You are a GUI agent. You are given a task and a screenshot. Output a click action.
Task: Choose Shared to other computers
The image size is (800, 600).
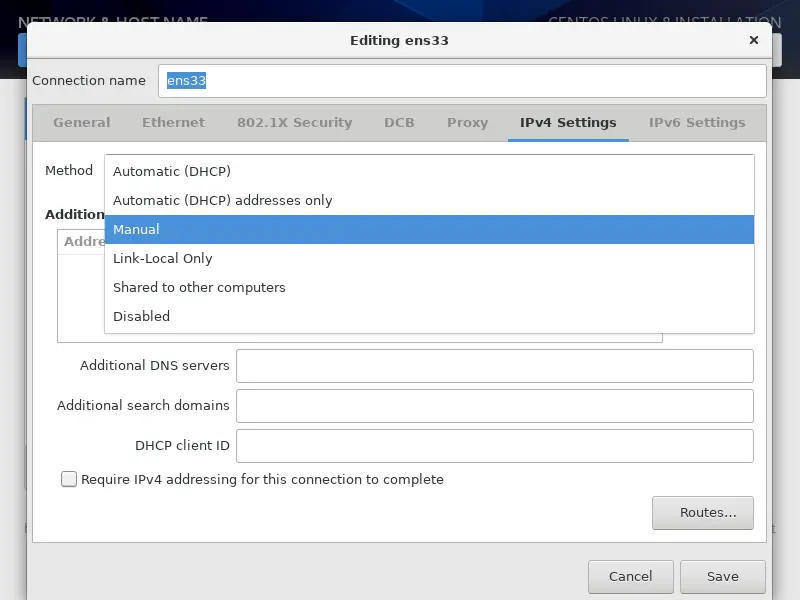[x=199, y=287]
